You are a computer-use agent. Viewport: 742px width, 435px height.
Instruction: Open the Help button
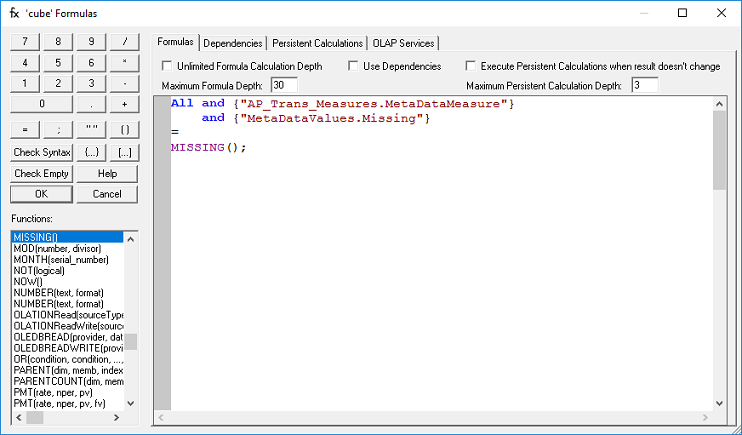(107, 173)
